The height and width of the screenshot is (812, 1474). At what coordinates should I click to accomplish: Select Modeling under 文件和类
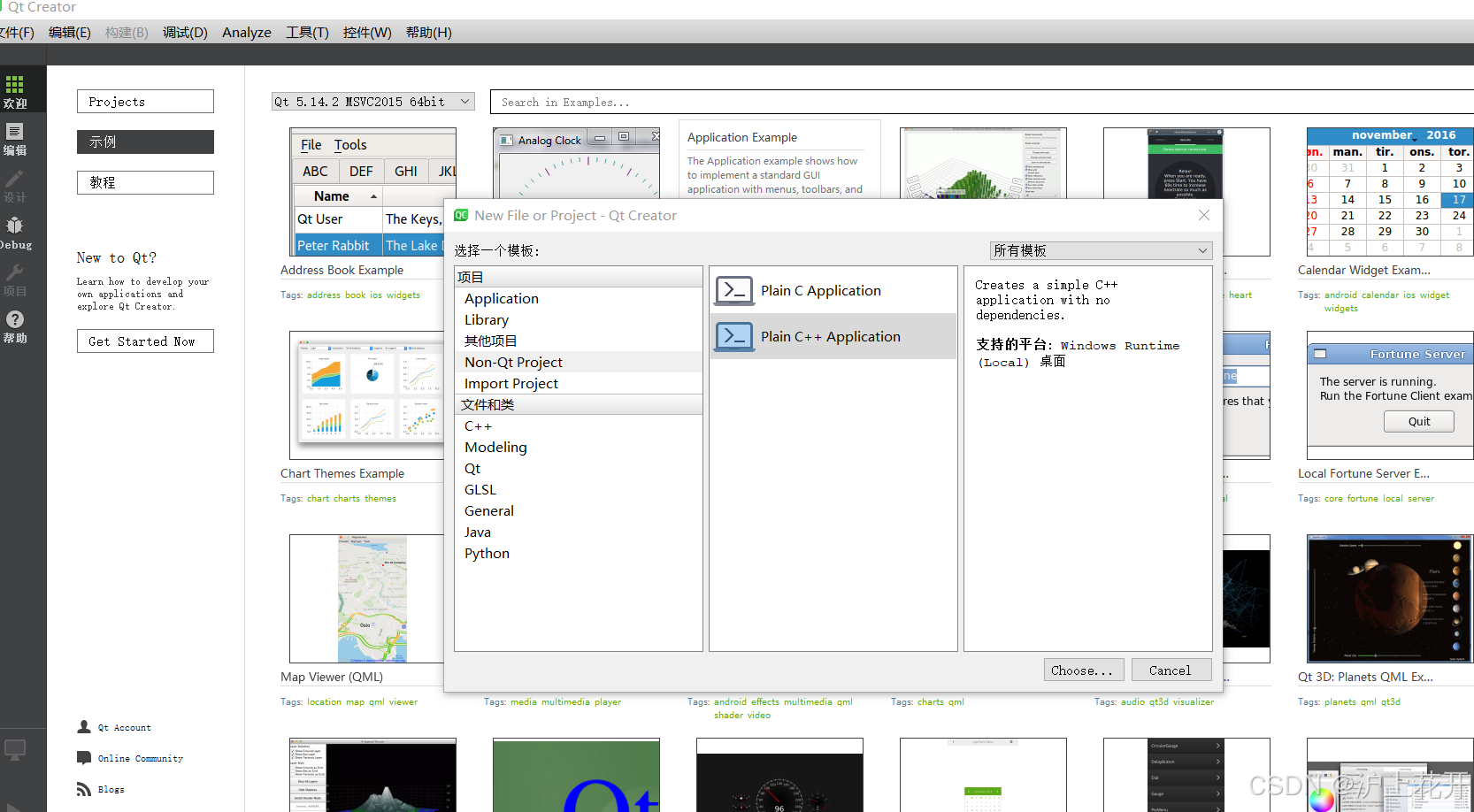point(579,448)
